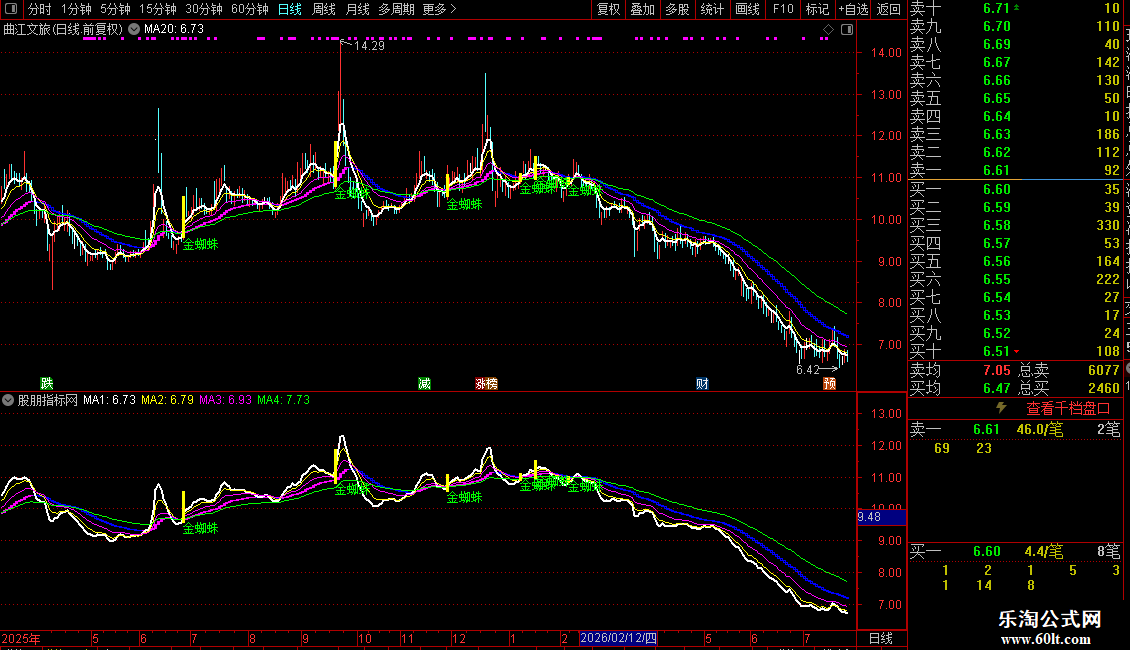
Task: Click the diamond icon above the chart
Action: [828, 29]
